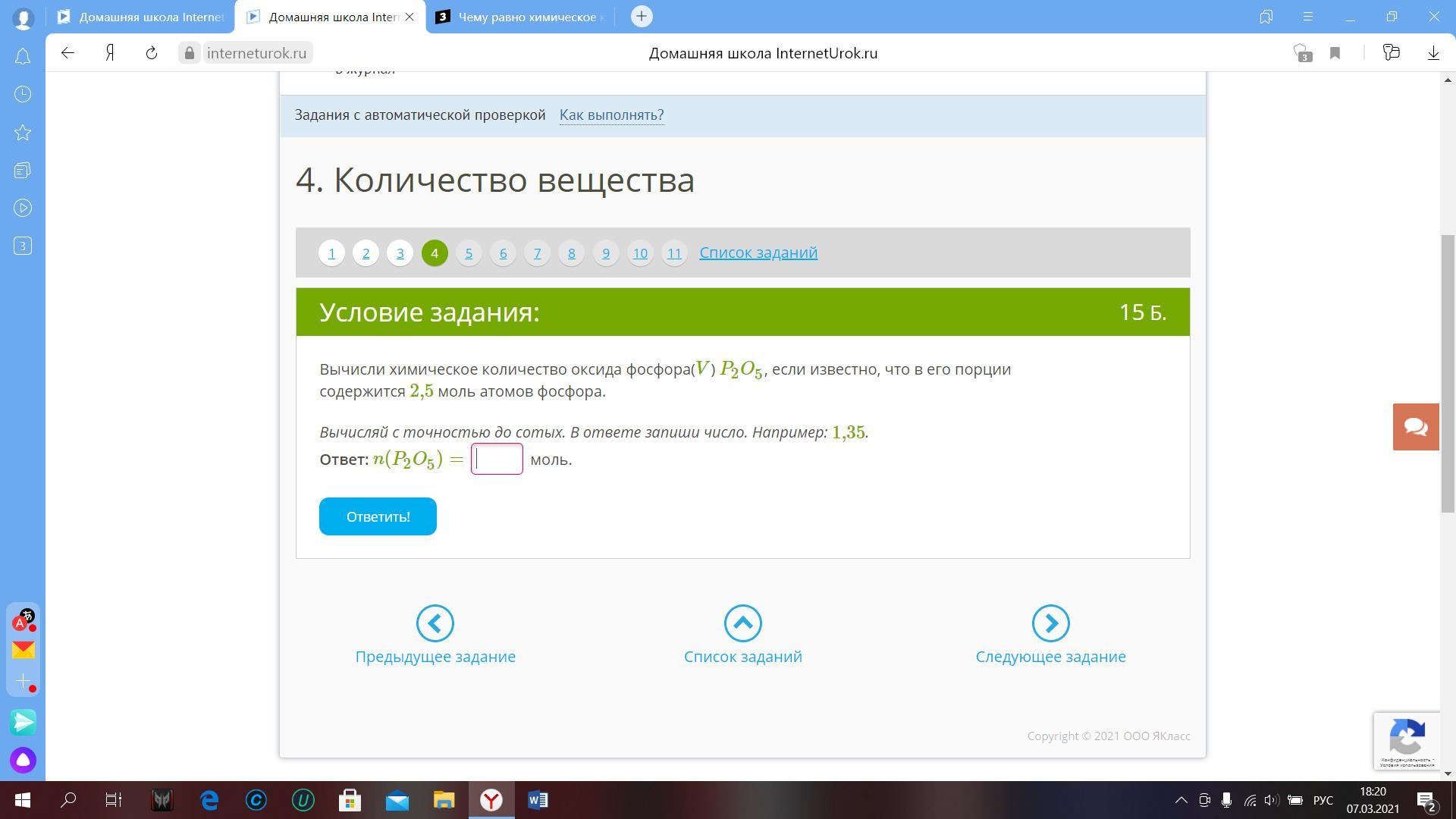Reload the page with refresh icon
Screen dimensions: 1456x819
point(151,53)
